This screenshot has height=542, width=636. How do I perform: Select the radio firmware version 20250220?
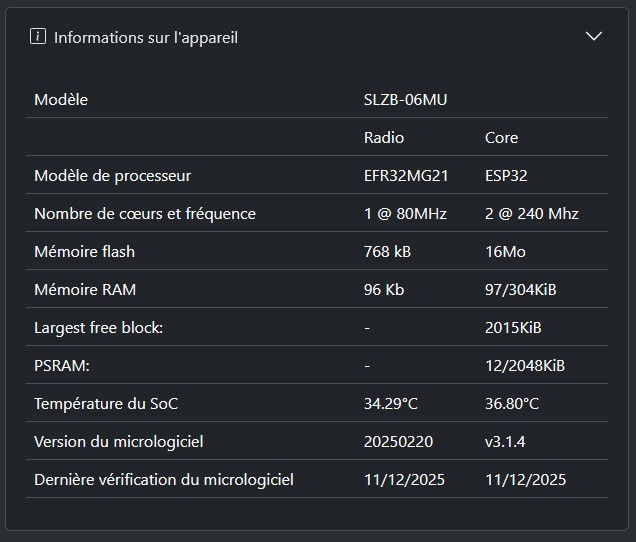[398, 442]
